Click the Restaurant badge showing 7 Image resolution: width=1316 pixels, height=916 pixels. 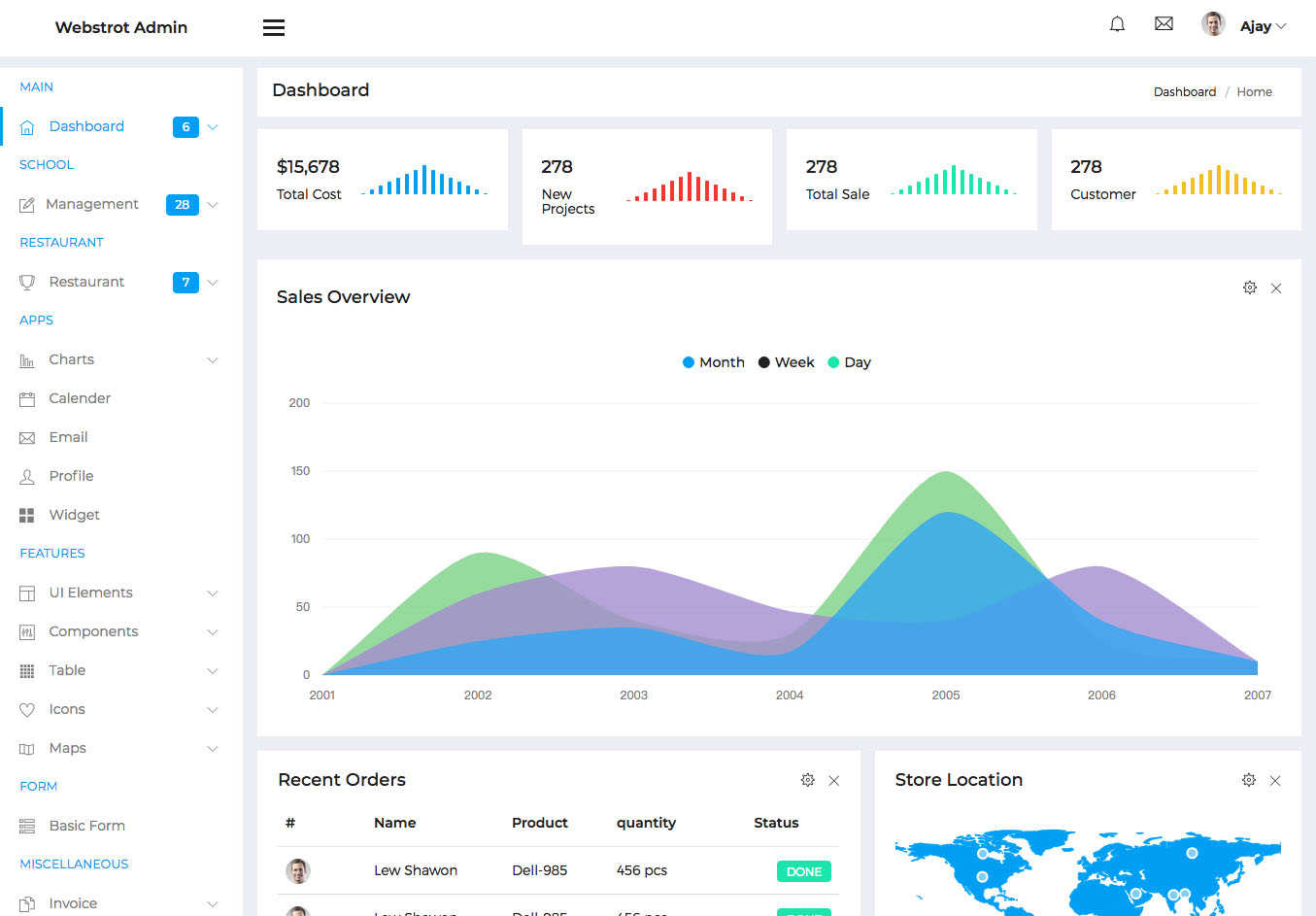[186, 283]
